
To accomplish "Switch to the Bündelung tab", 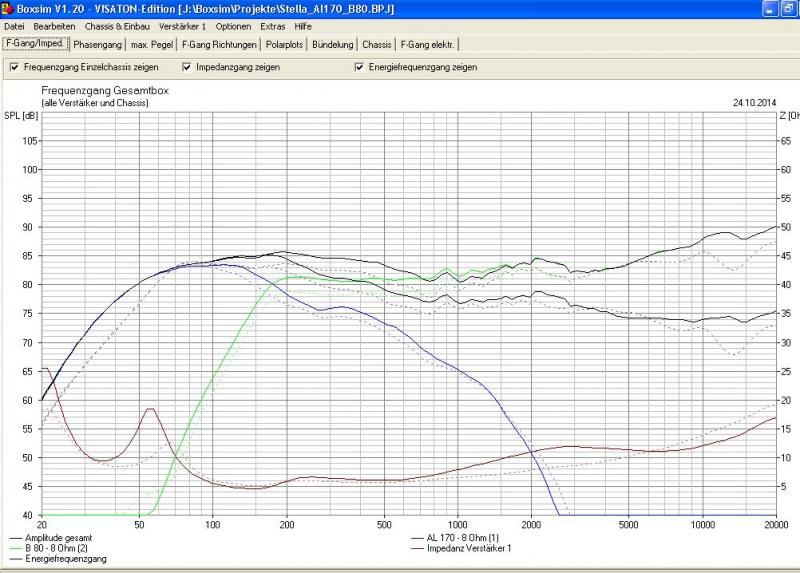I will (333, 45).
